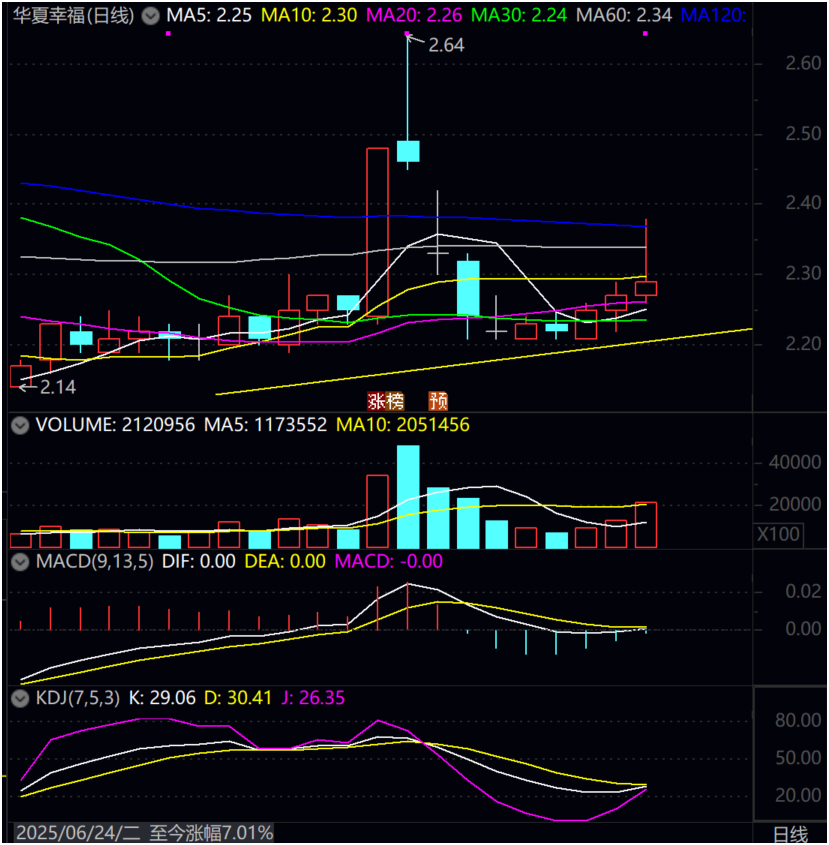Open dropdown next to 华夏幸福(日线) title
The image size is (829, 845).
(x=150, y=16)
